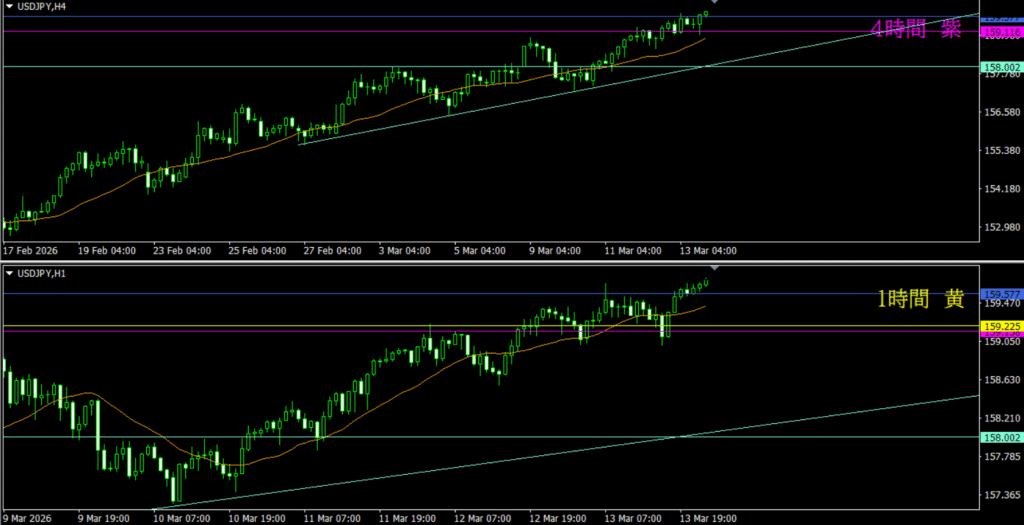Image resolution: width=1024 pixels, height=525 pixels.
Task: Open the dropdown arrow beside USDJPY,H4
Action: pos(9,6)
